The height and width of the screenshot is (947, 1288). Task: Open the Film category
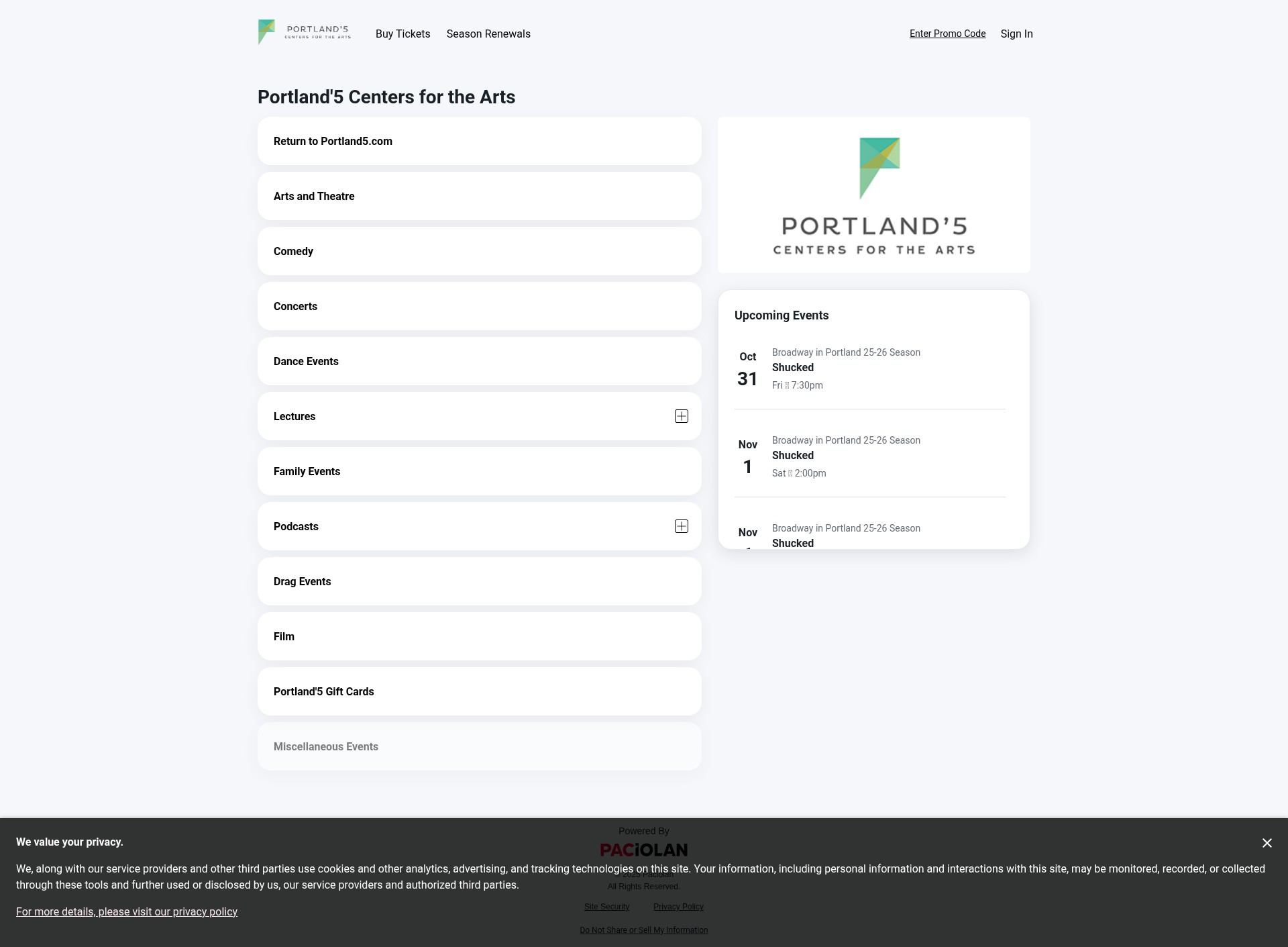pyautogui.click(x=480, y=636)
